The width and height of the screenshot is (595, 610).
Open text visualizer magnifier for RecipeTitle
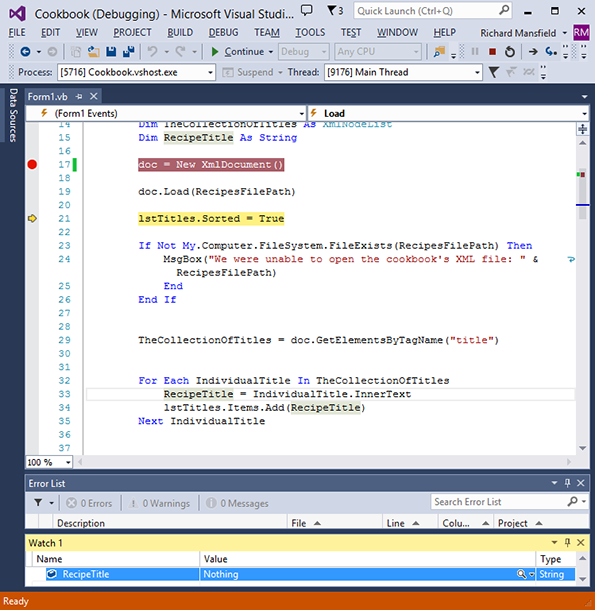521,574
